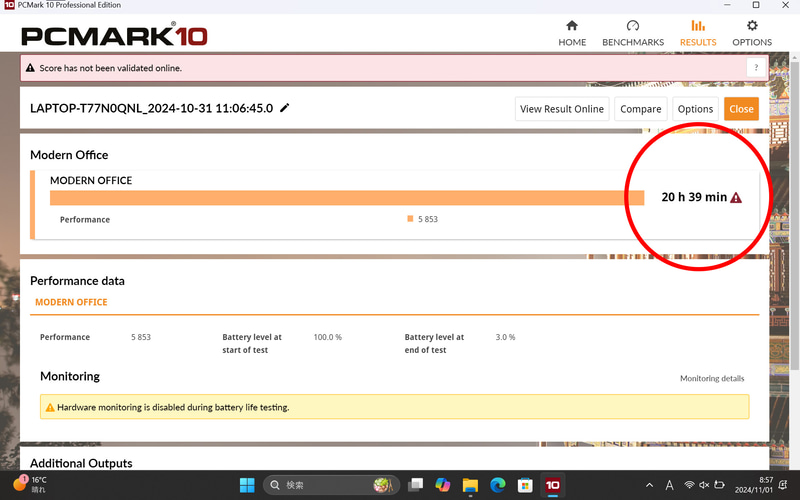This screenshot has width=800, height=500.
Task: Click the Battery level at end 3.0 % value
Action: 505,337
